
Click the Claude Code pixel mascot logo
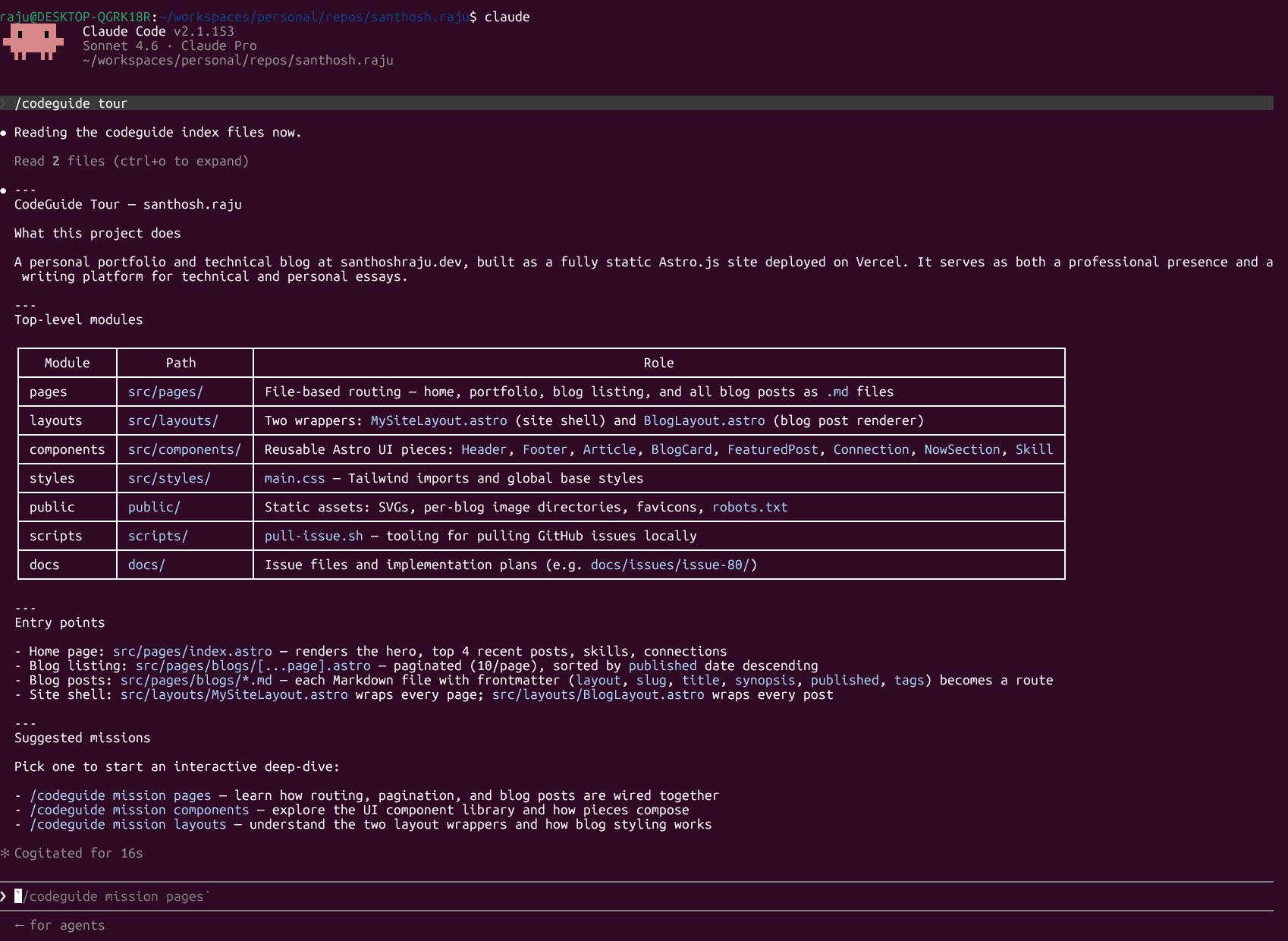tap(33, 42)
